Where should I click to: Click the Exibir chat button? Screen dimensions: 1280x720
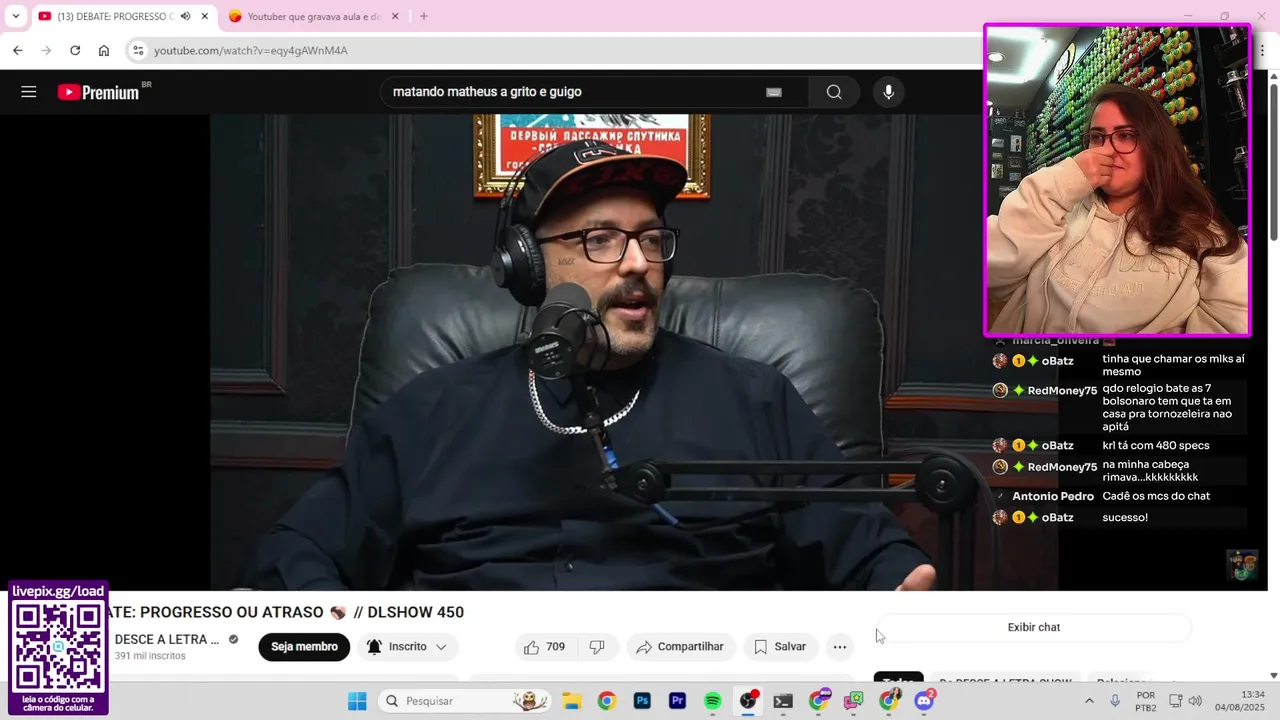tap(1033, 627)
